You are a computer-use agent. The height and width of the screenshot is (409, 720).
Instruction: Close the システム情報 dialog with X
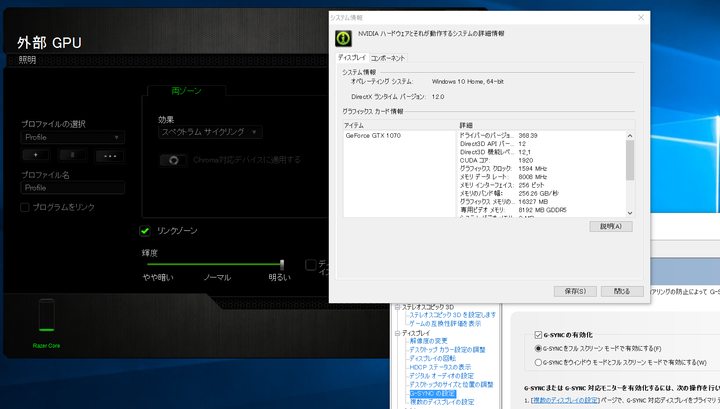point(641,17)
